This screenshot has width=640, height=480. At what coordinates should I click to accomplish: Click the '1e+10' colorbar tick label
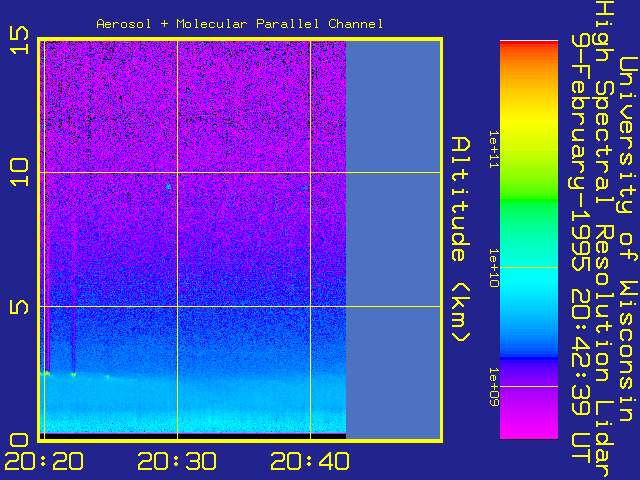tap(493, 268)
